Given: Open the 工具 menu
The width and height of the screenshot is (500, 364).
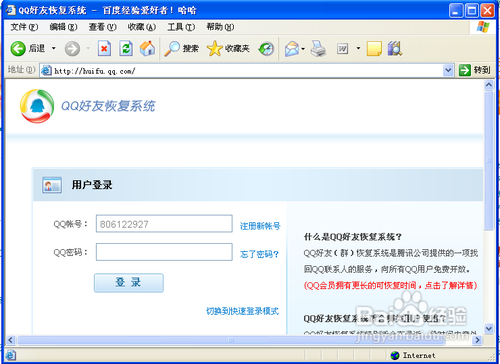Looking at the screenshot, I should pos(181,27).
